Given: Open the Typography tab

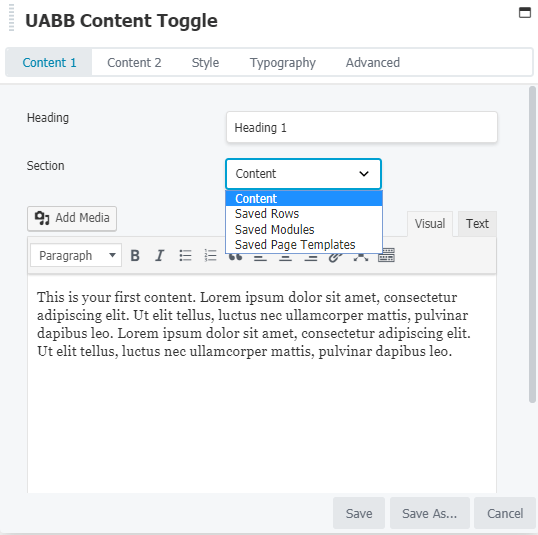Looking at the screenshot, I should point(283,63).
